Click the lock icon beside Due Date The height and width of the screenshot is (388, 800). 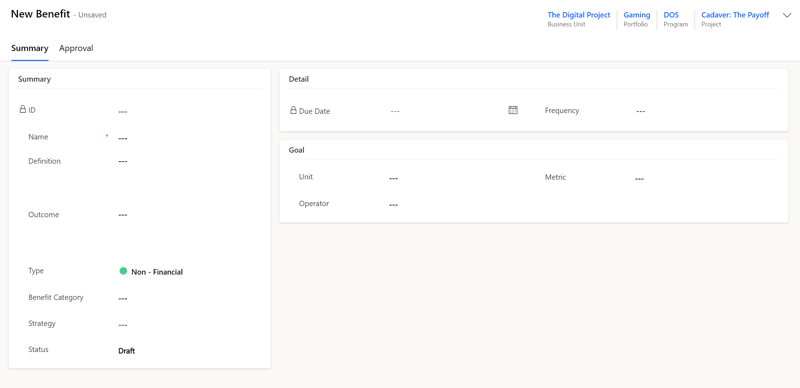point(293,110)
